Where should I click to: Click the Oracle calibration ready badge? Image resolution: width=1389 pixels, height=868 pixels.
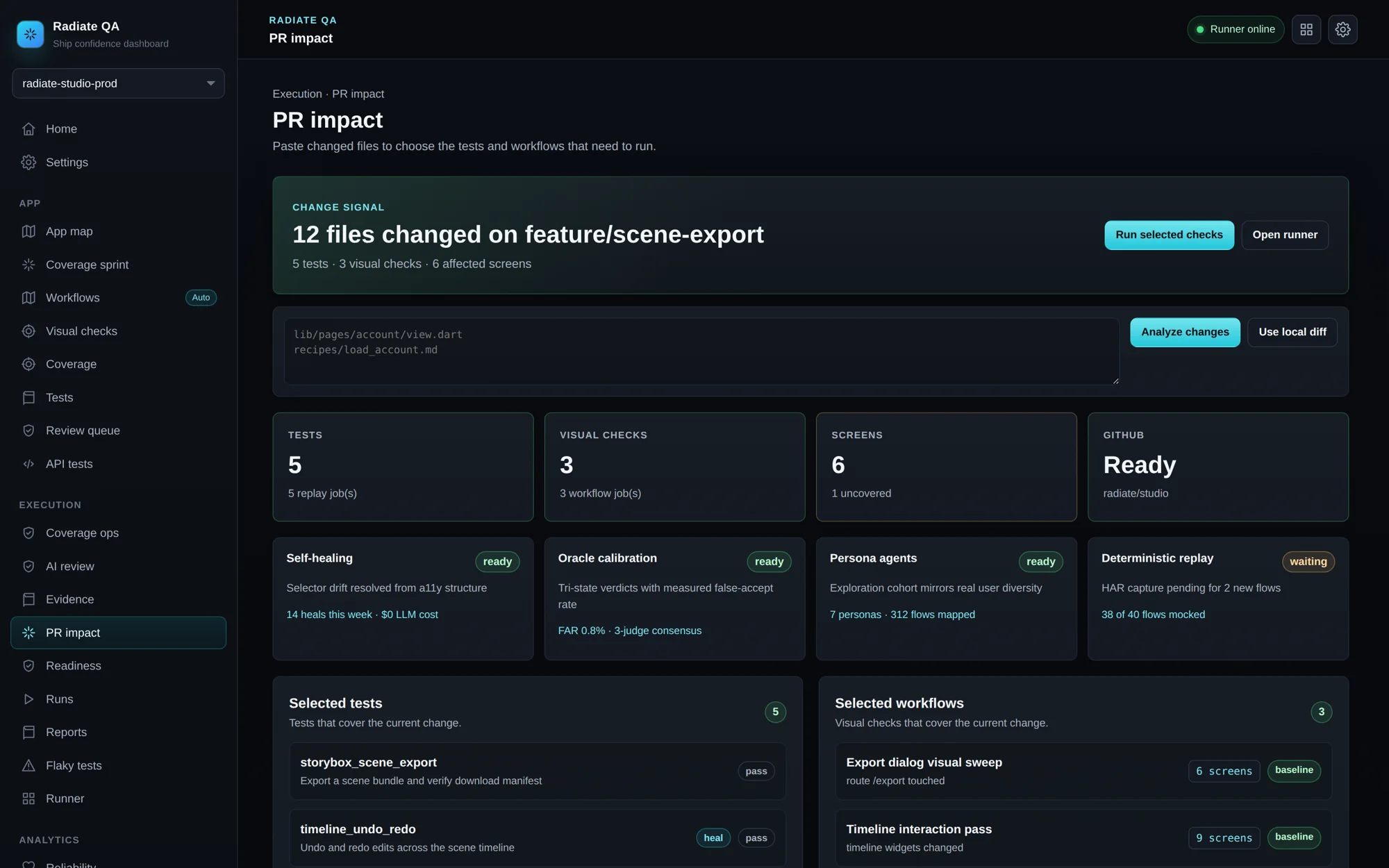point(769,562)
